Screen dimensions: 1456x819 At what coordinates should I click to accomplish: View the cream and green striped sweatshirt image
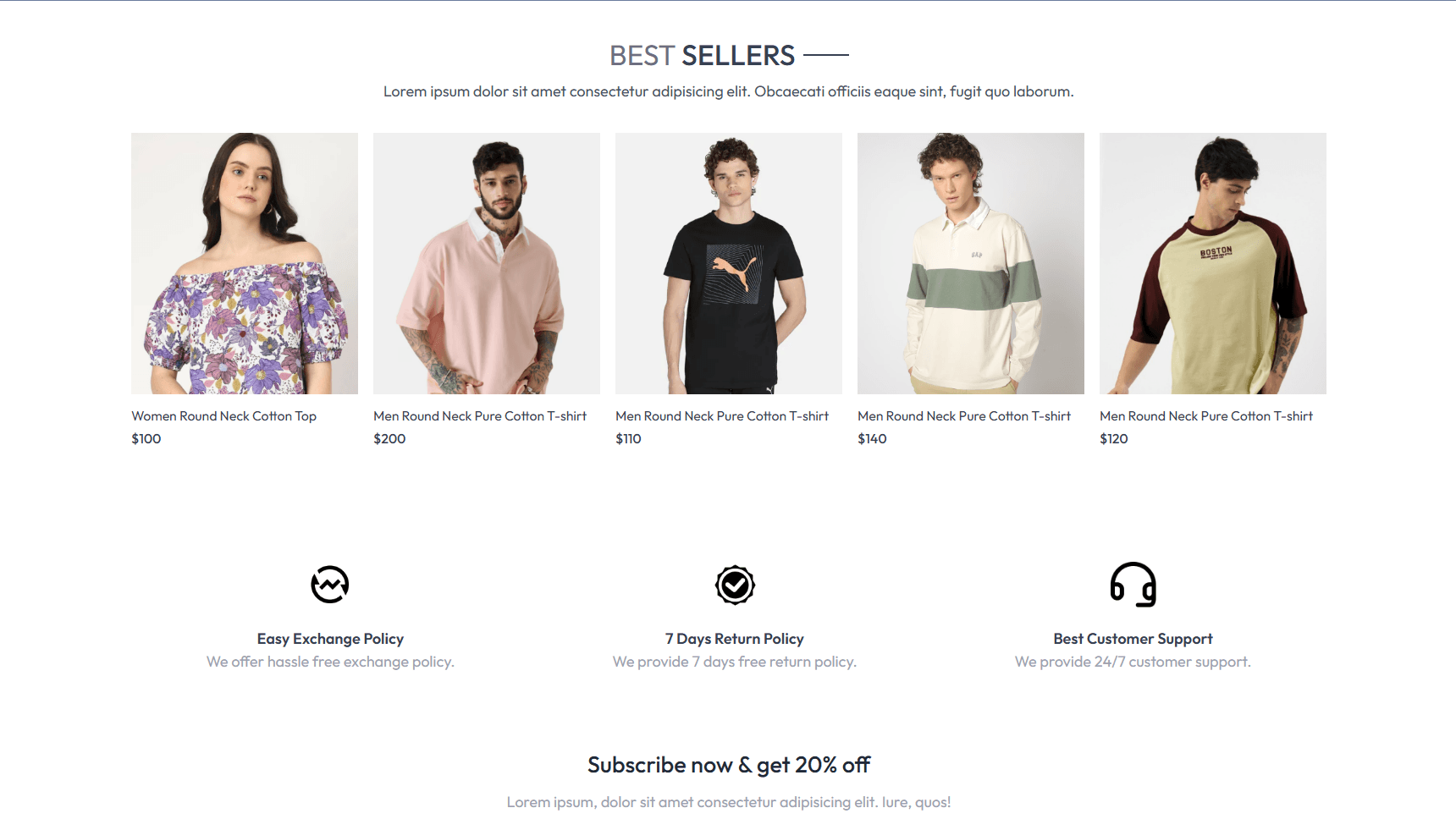[971, 263]
